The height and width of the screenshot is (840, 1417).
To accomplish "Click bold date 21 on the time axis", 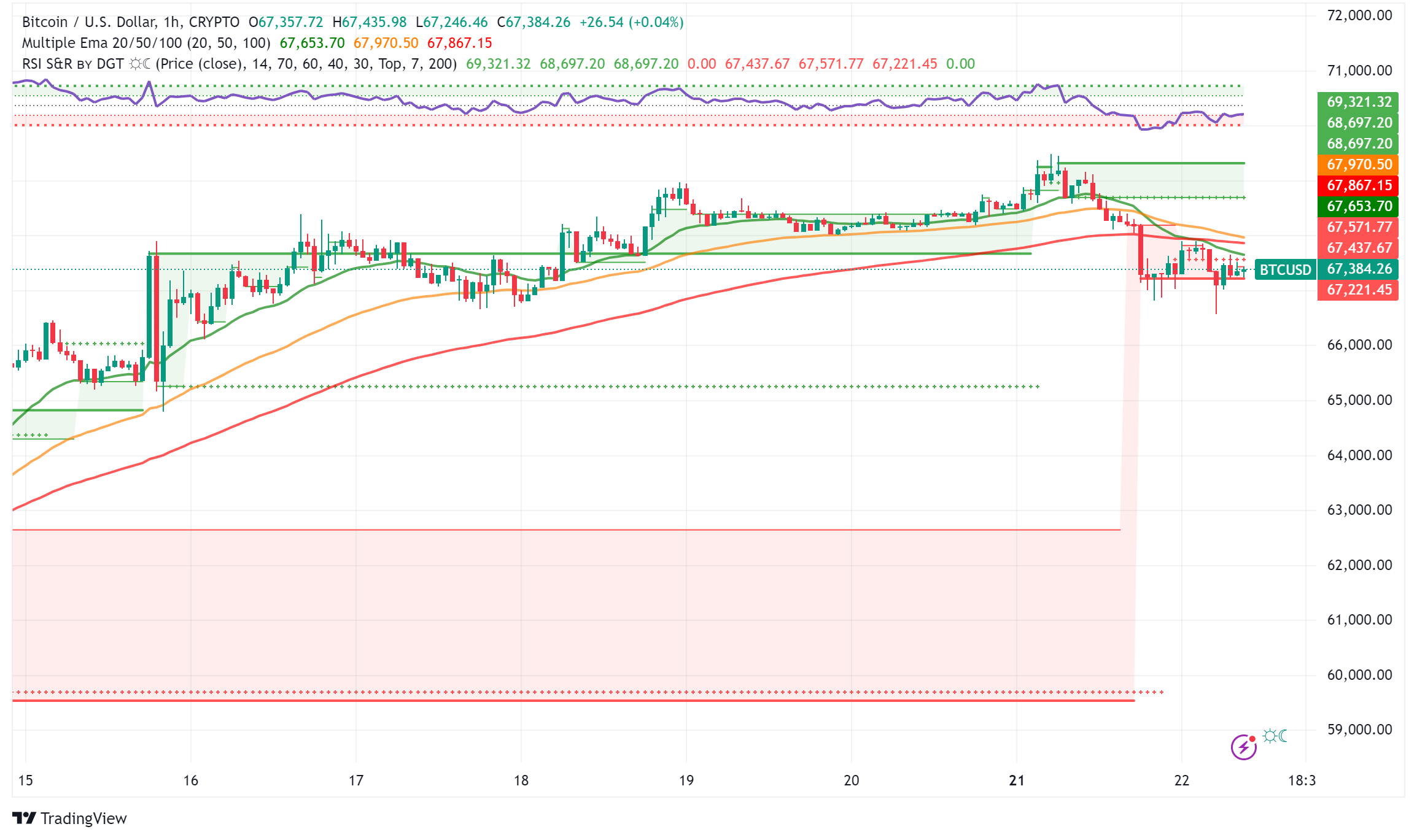I will 1017,780.
